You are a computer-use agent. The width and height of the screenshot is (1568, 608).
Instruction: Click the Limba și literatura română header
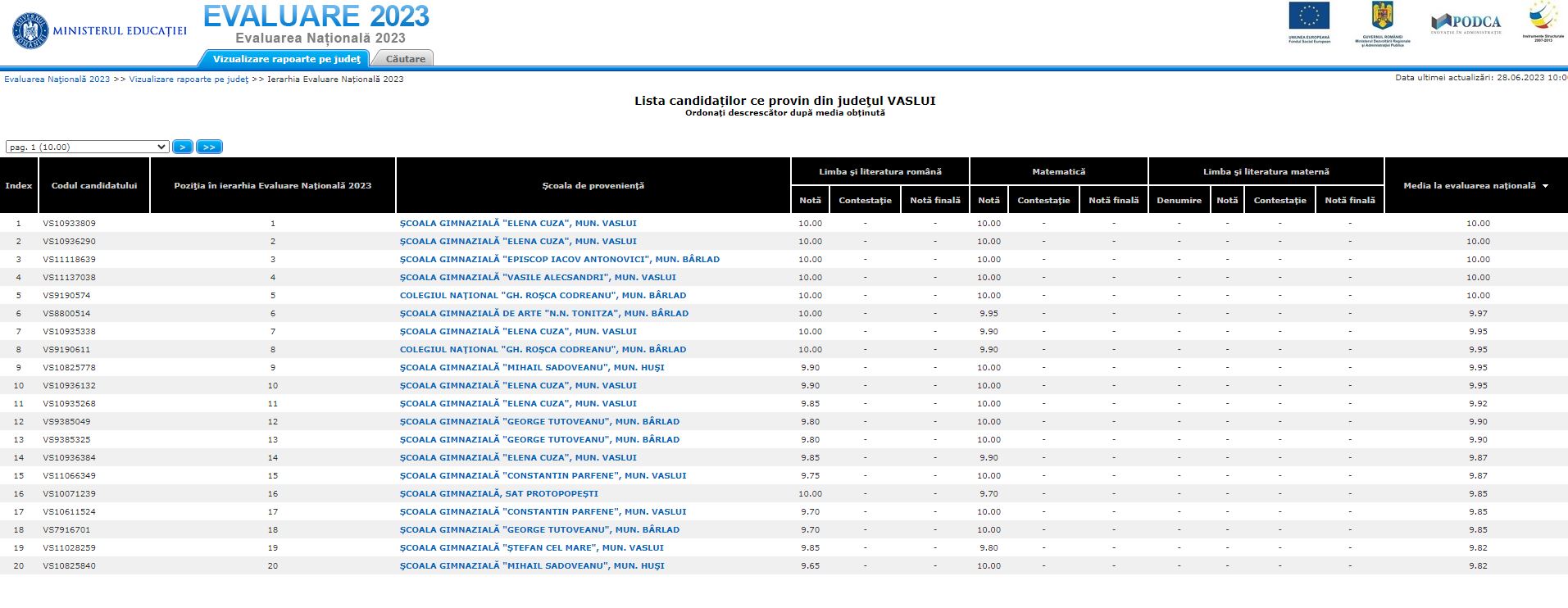(x=880, y=172)
